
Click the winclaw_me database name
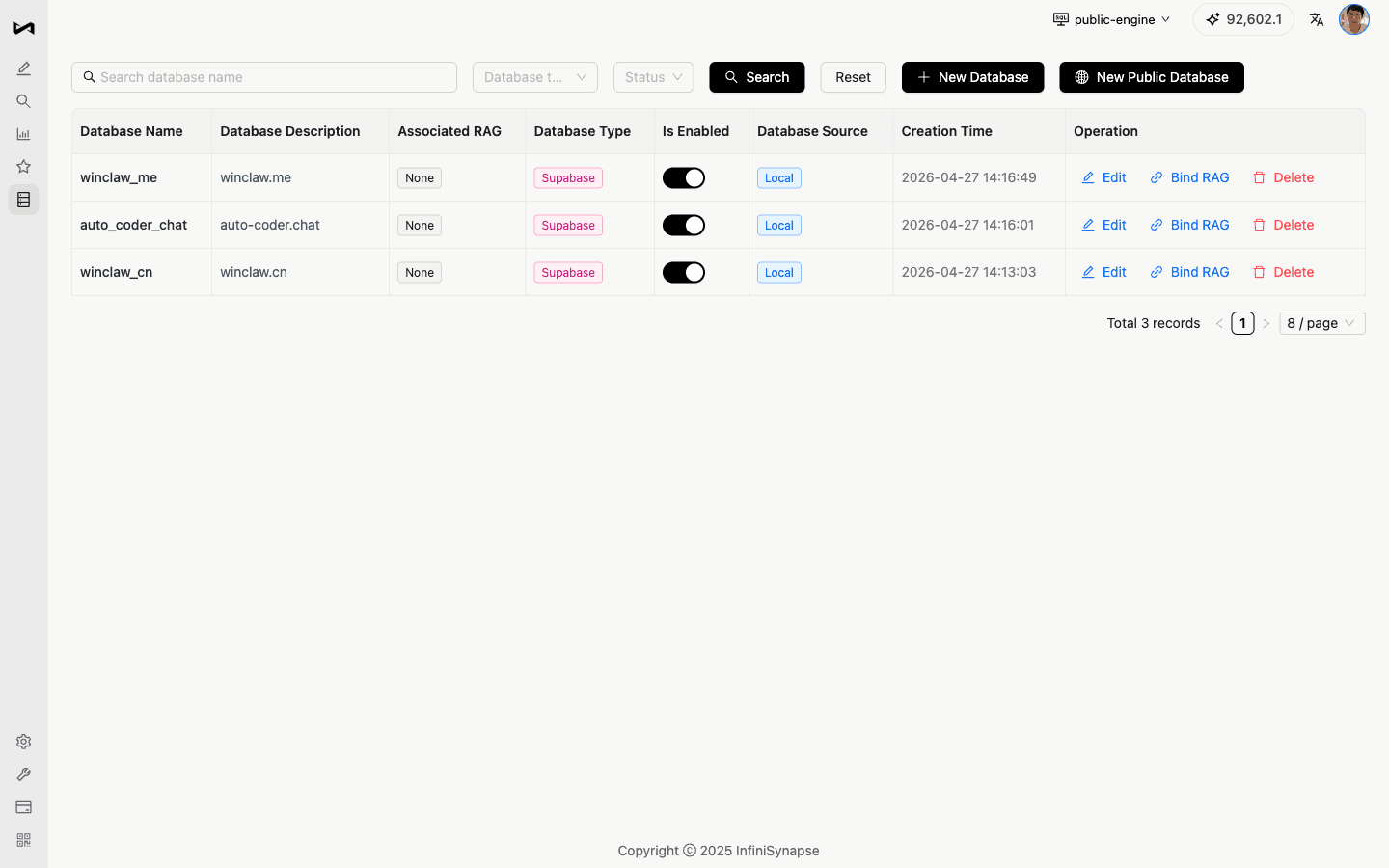tap(119, 177)
